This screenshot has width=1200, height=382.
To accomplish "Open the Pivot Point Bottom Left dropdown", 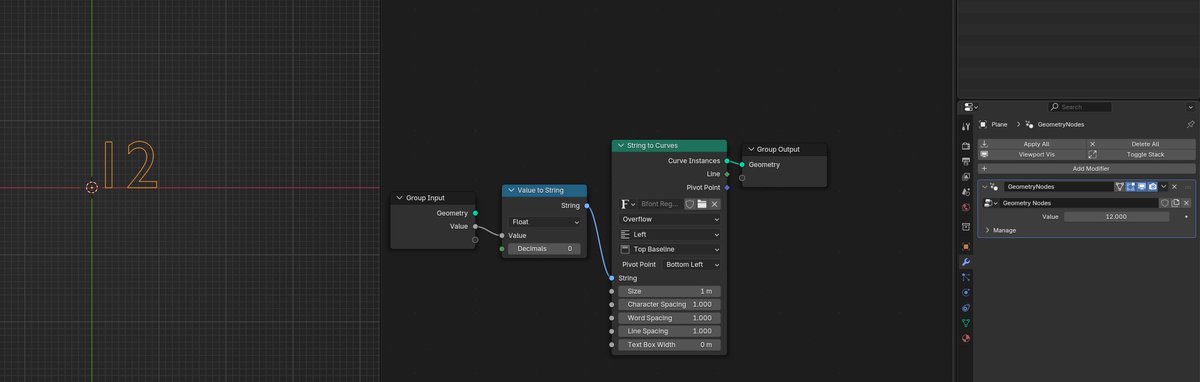I will pyautogui.click(x=692, y=264).
